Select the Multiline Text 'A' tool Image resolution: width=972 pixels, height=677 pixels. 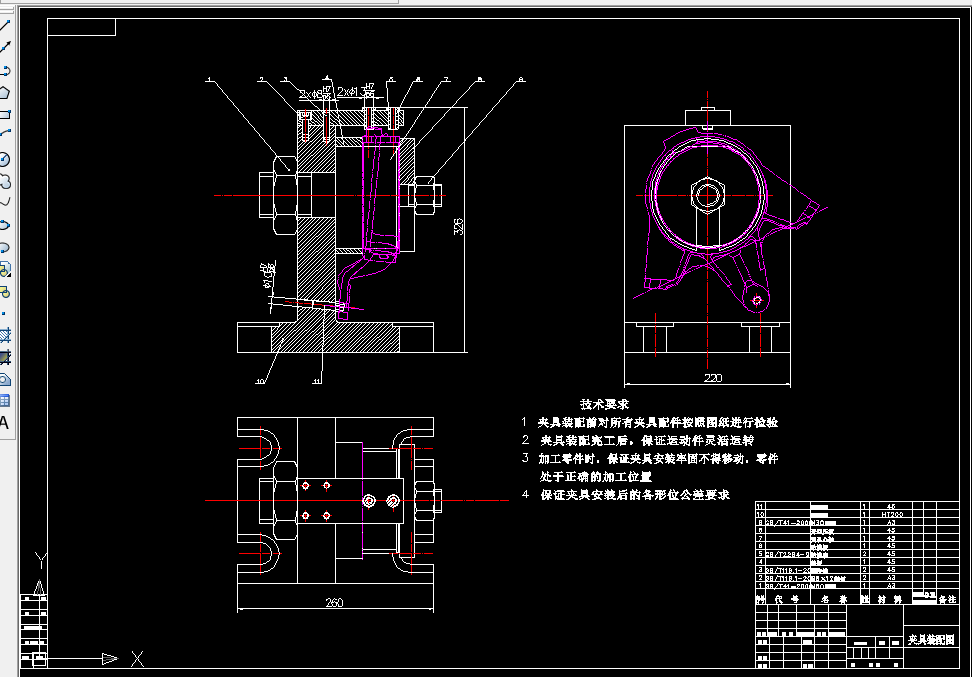pos(4,423)
